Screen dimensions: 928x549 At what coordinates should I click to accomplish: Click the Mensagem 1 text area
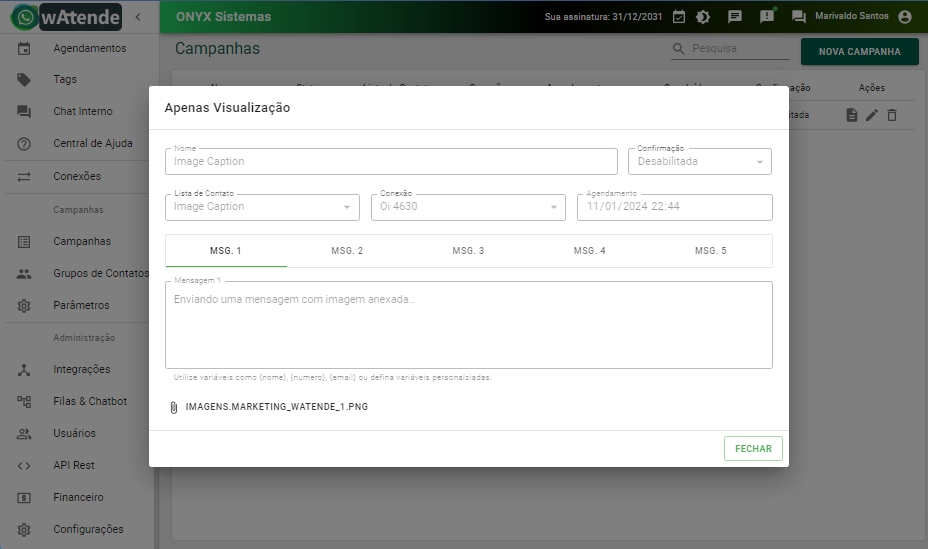coord(469,325)
